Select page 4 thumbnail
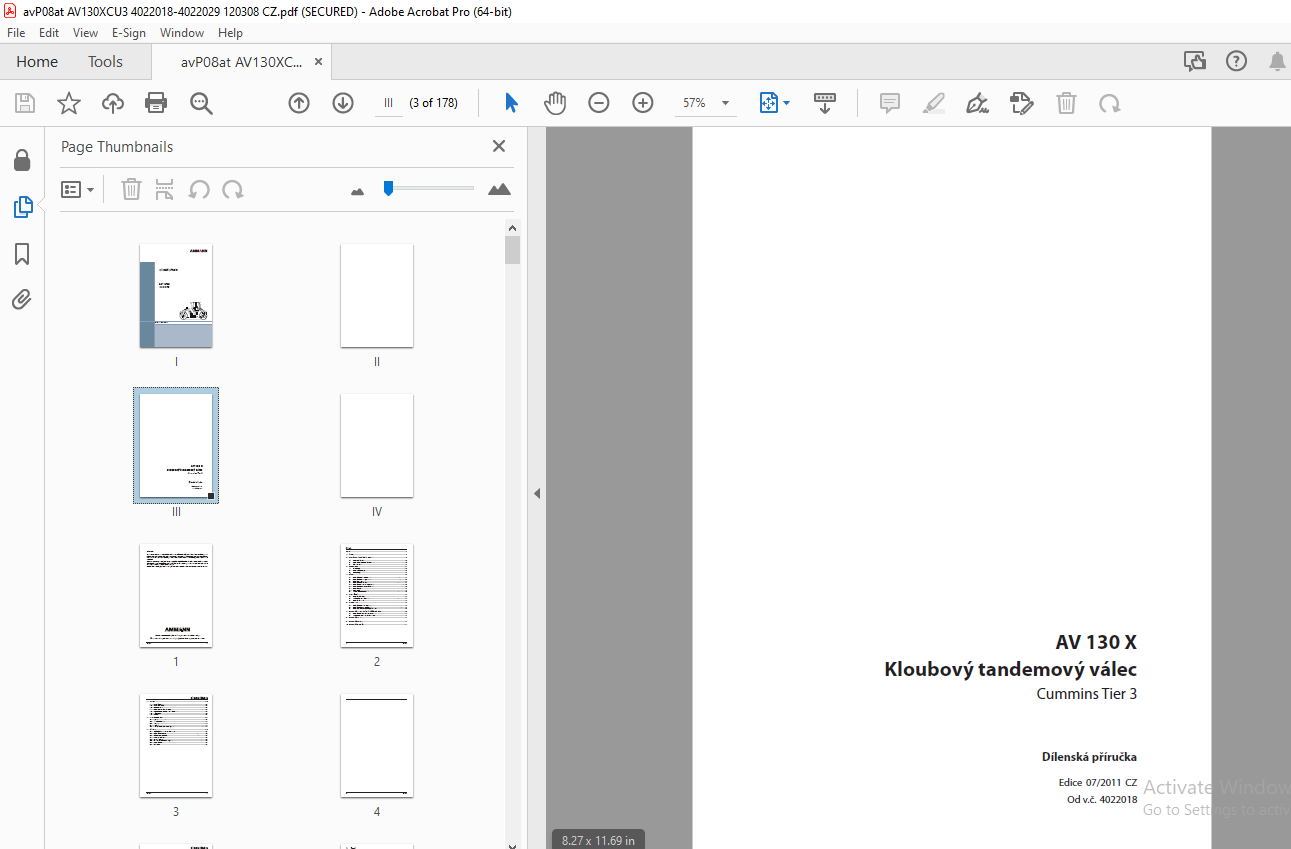 pyautogui.click(x=377, y=746)
